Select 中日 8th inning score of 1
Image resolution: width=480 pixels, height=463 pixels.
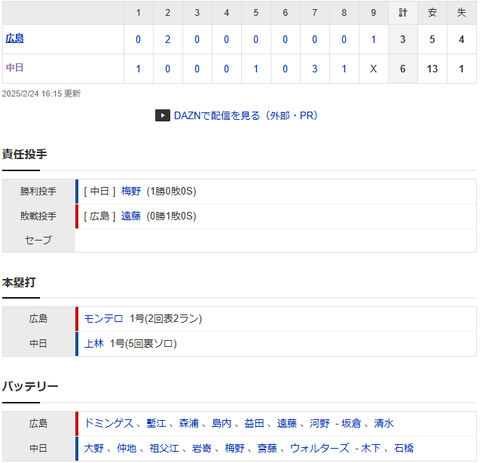click(x=344, y=69)
